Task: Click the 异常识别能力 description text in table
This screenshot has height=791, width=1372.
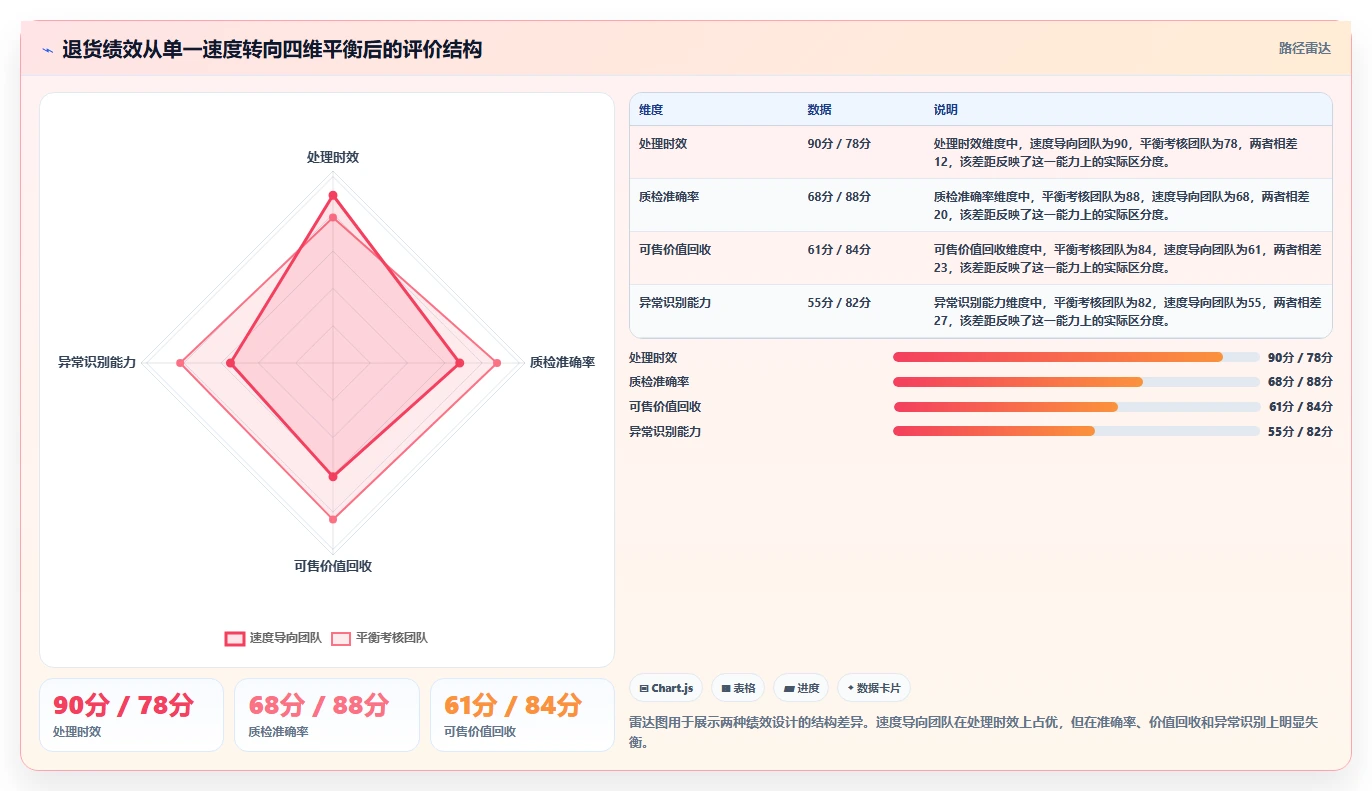Action: pyautogui.click(x=1128, y=311)
